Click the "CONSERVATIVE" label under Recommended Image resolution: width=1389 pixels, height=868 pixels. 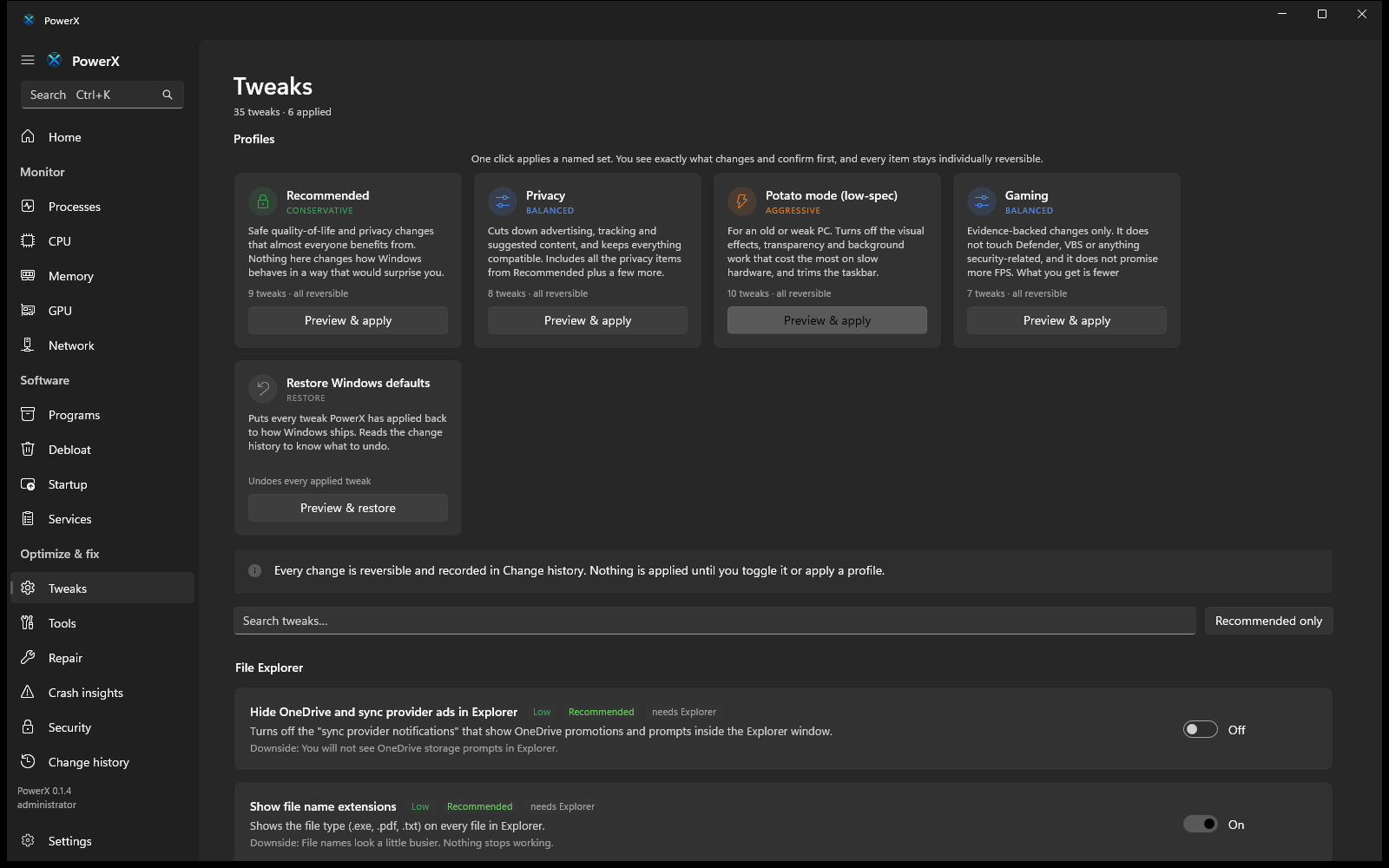pyautogui.click(x=319, y=211)
